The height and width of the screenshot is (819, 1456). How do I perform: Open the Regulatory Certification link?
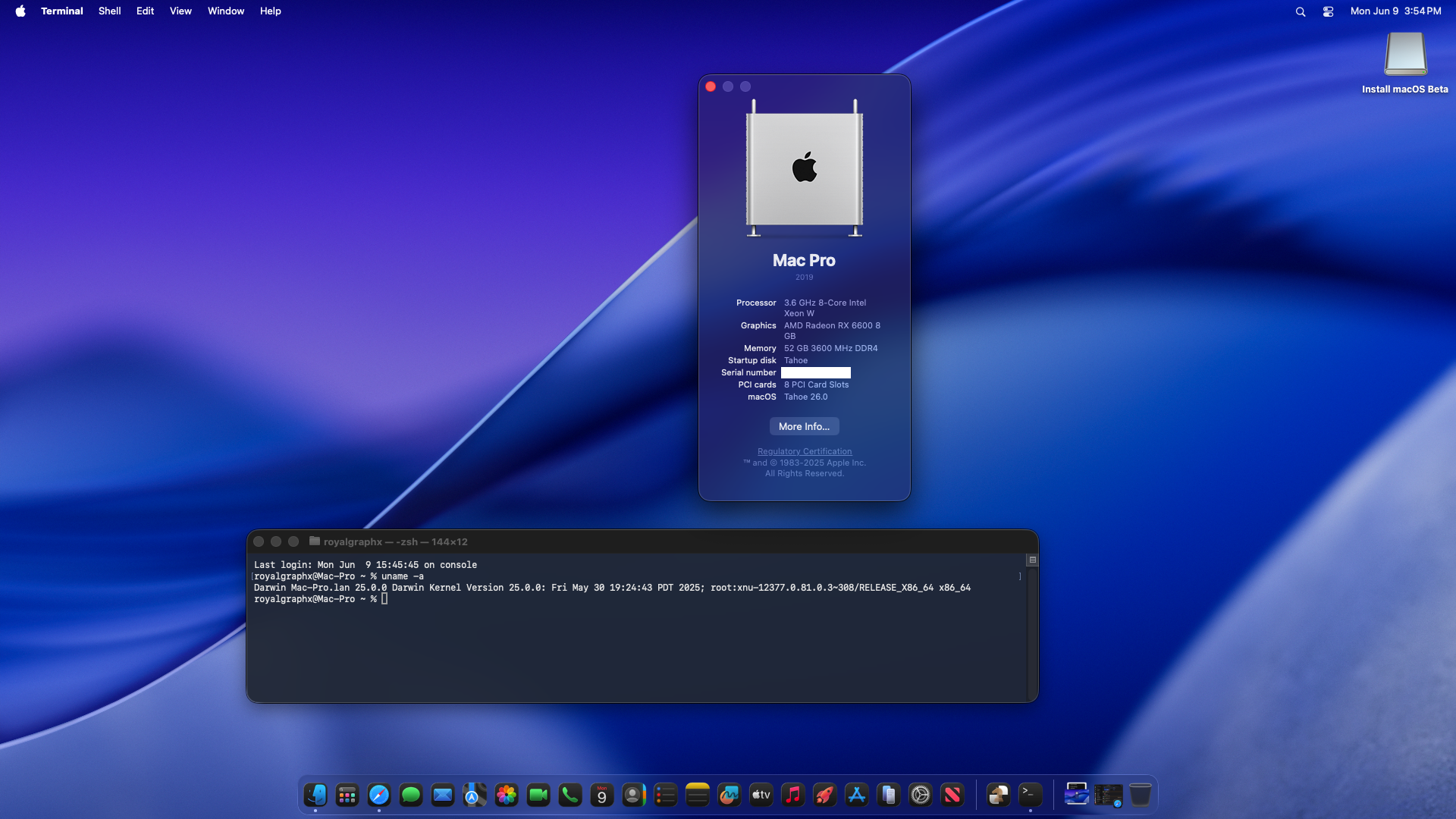click(805, 451)
